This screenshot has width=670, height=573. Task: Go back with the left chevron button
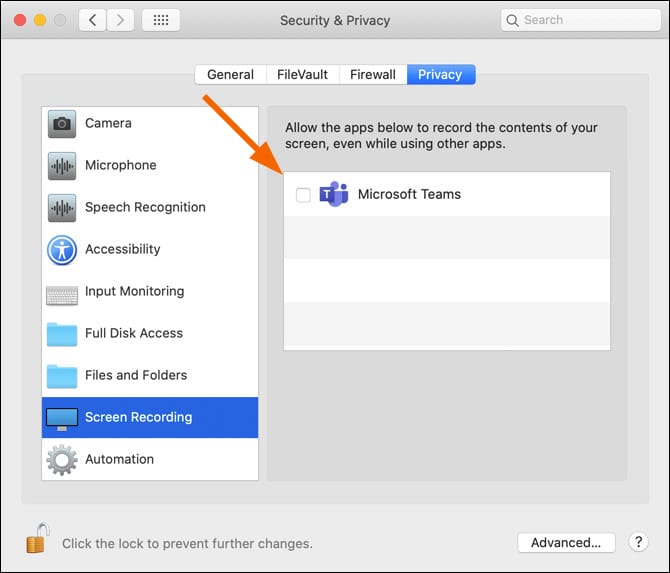click(x=92, y=20)
